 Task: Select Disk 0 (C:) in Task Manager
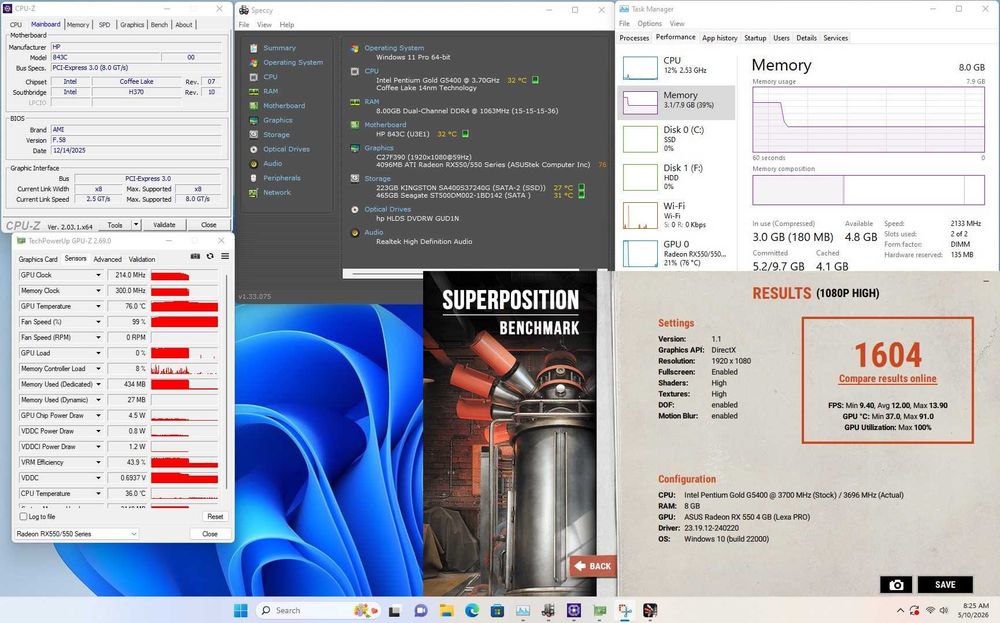[676, 139]
